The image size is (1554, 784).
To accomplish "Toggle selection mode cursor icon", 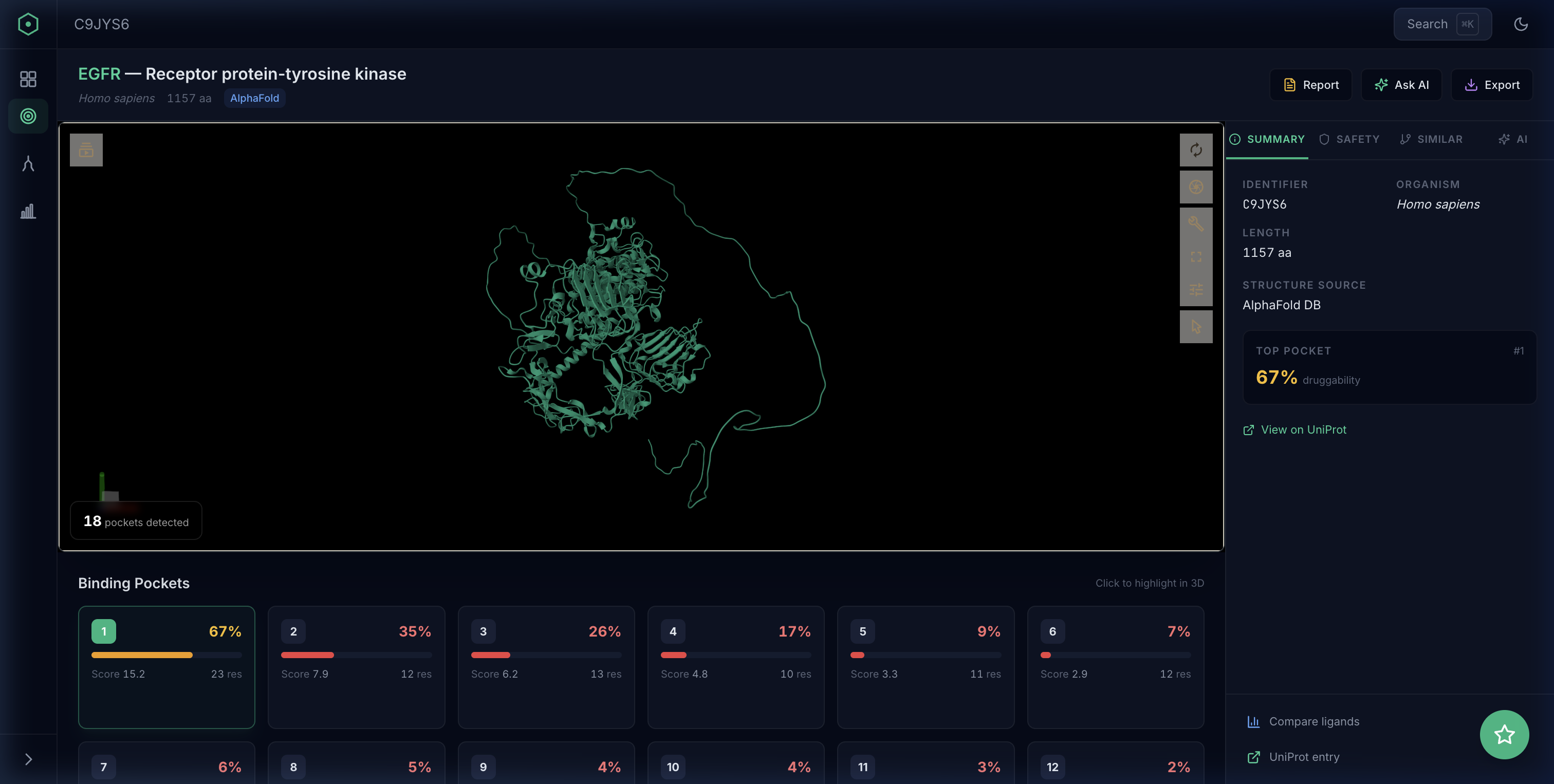I will coord(1196,327).
